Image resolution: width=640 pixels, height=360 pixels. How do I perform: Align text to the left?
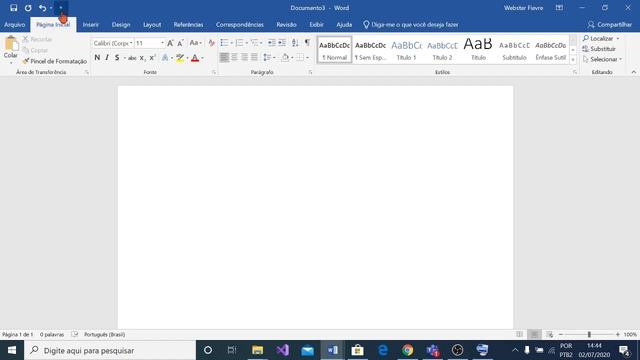[224, 58]
